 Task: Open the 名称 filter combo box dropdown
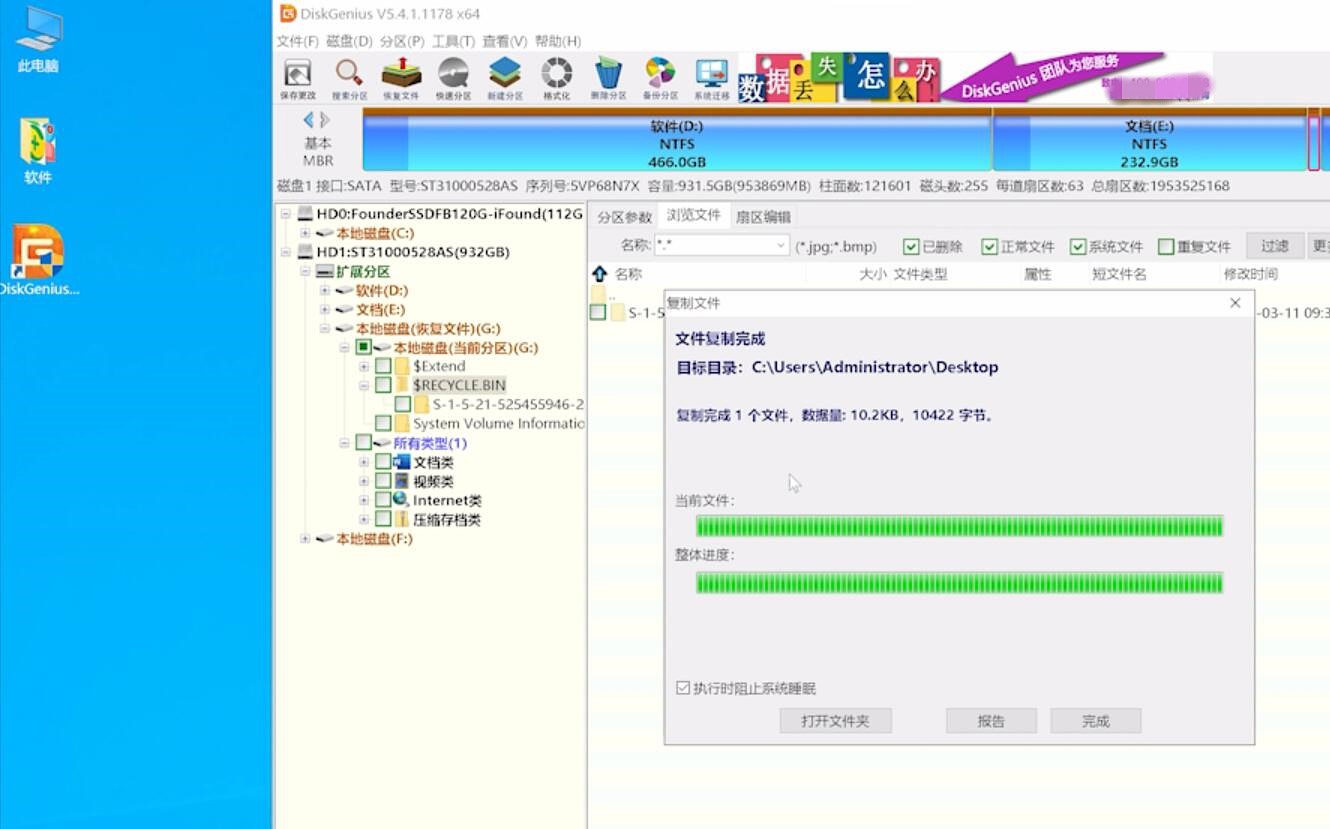point(780,246)
